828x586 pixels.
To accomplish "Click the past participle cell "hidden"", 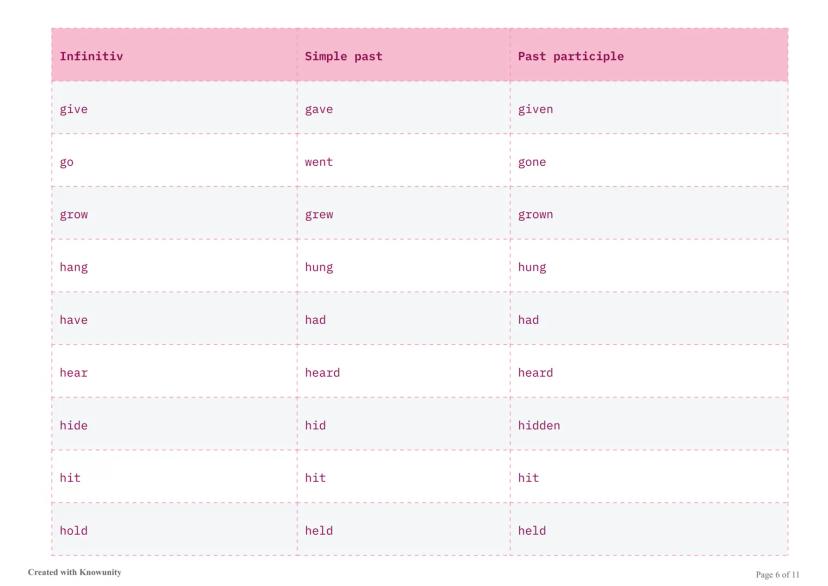I will coord(539,425).
